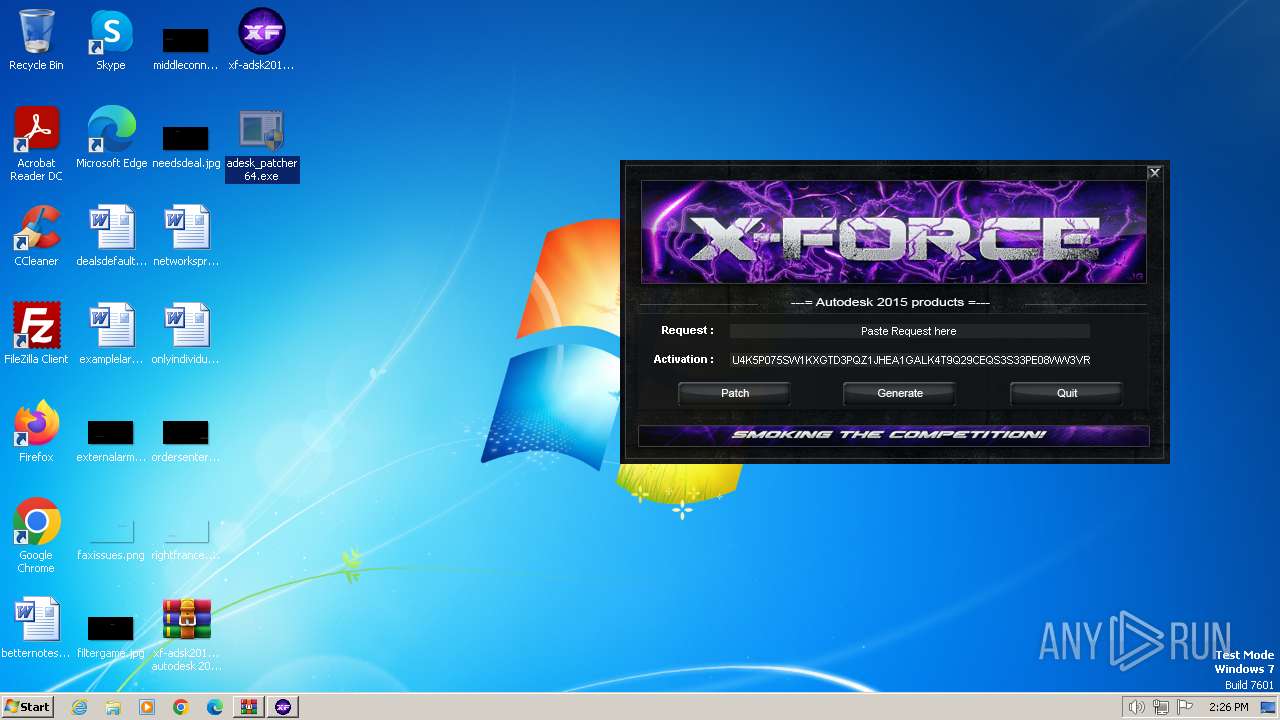Select the purple XF xf-adsk201... desktop icon
The height and width of the screenshot is (720, 1280).
[x=261, y=40]
